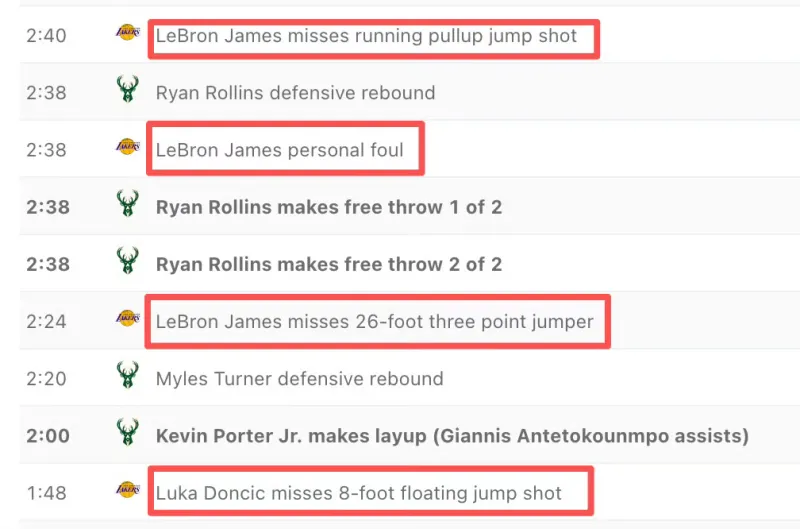Select the Ryan Rollins defensive rebound play
800x529 pixels.
[x=295, y=93]
